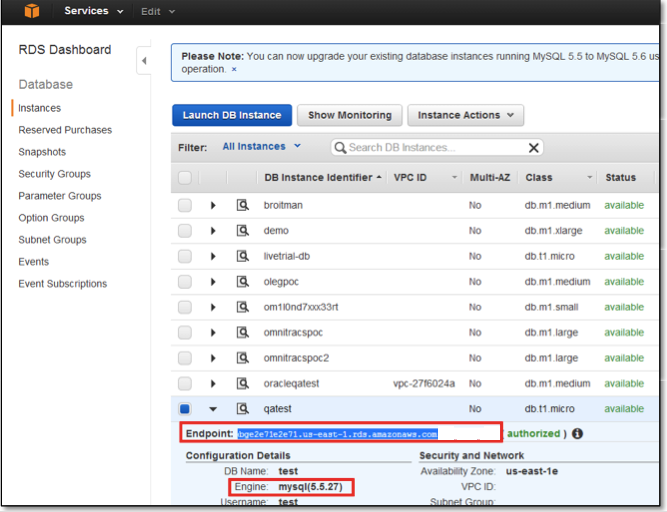This screenshot has width=667, height=512.
Task: Toggle the select-all checkbox in table header
Action: click(185, 177)
